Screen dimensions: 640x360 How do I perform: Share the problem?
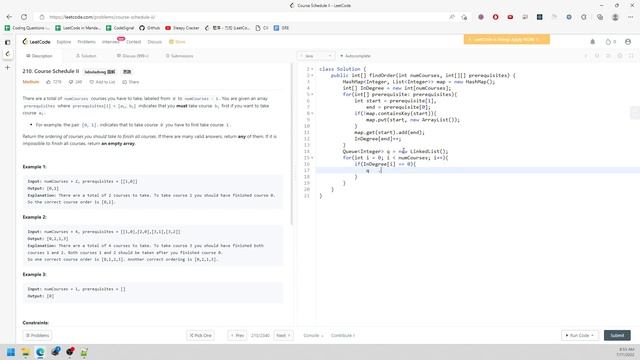point(131,82)
